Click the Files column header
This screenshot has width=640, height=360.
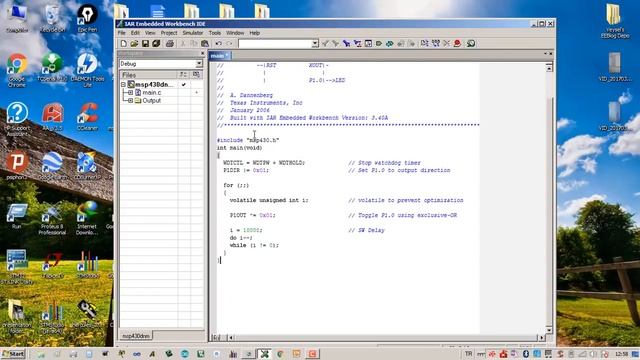(x=149, y=75)
